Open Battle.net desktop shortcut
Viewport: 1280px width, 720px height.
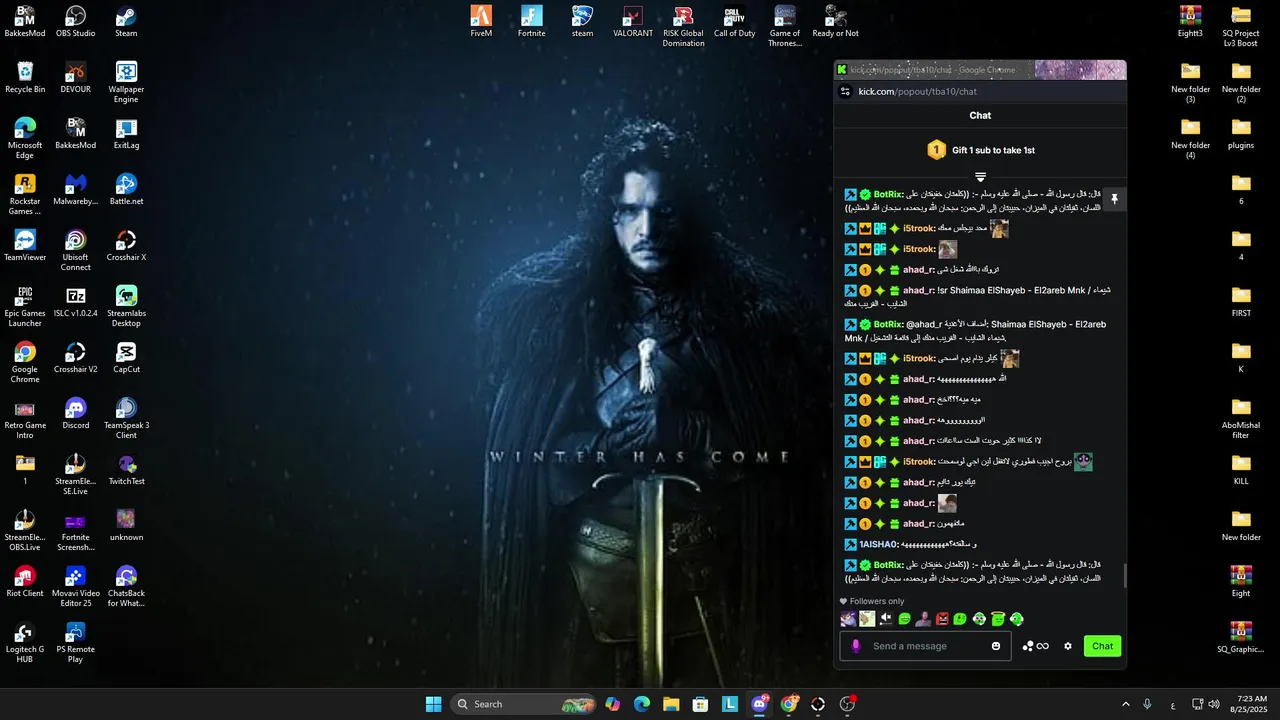click(x=126, y=190)
